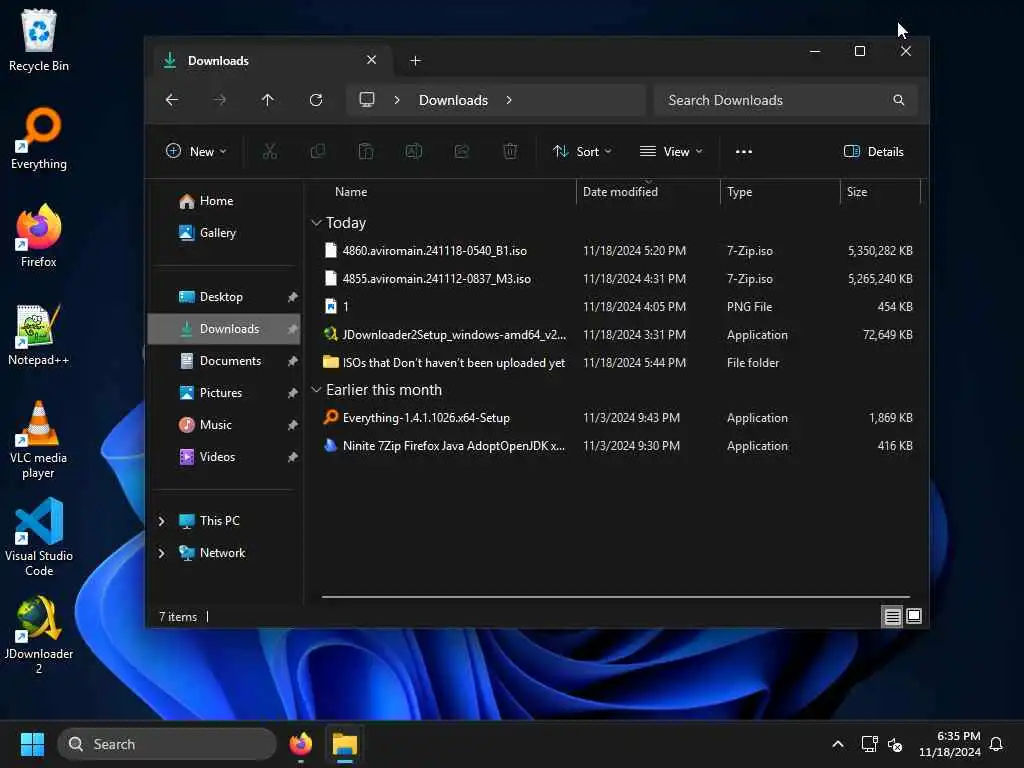Open the notifications bell
This screenshot has width=1024, height=768.
click(x=996, y=744)
